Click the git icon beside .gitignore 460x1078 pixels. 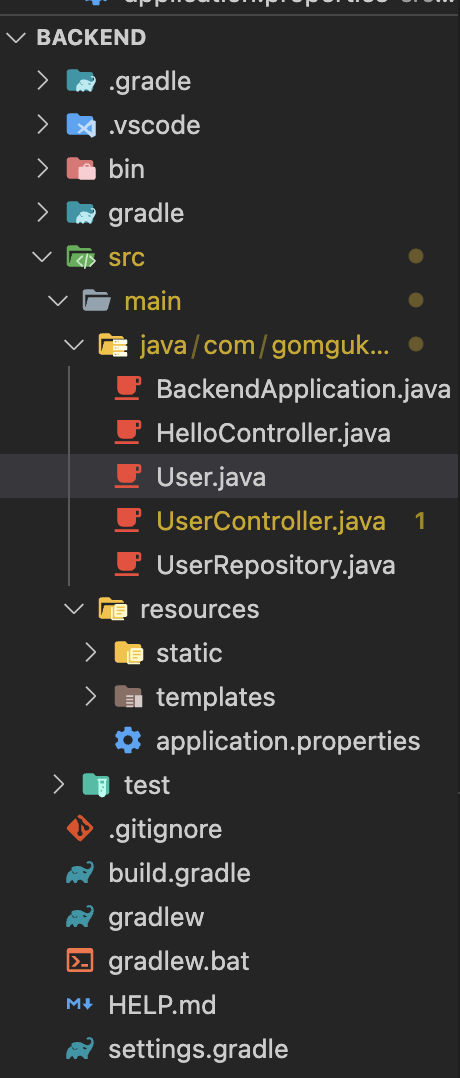click(x=80, y=829)
